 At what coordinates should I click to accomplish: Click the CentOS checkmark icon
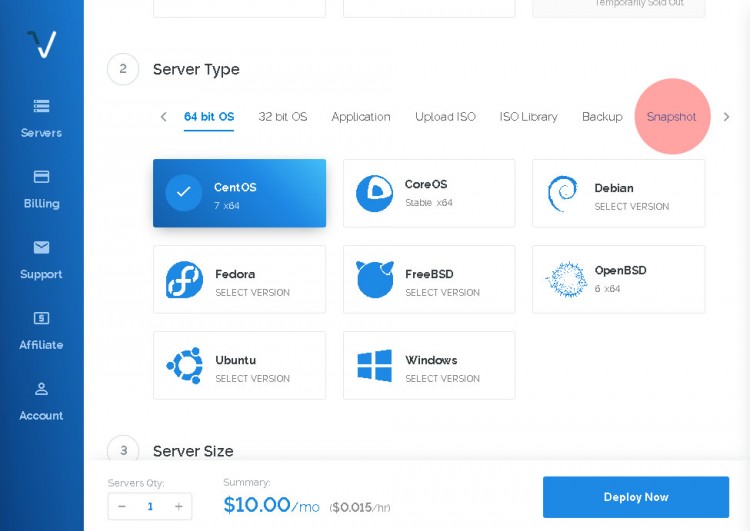pos(184,193)
